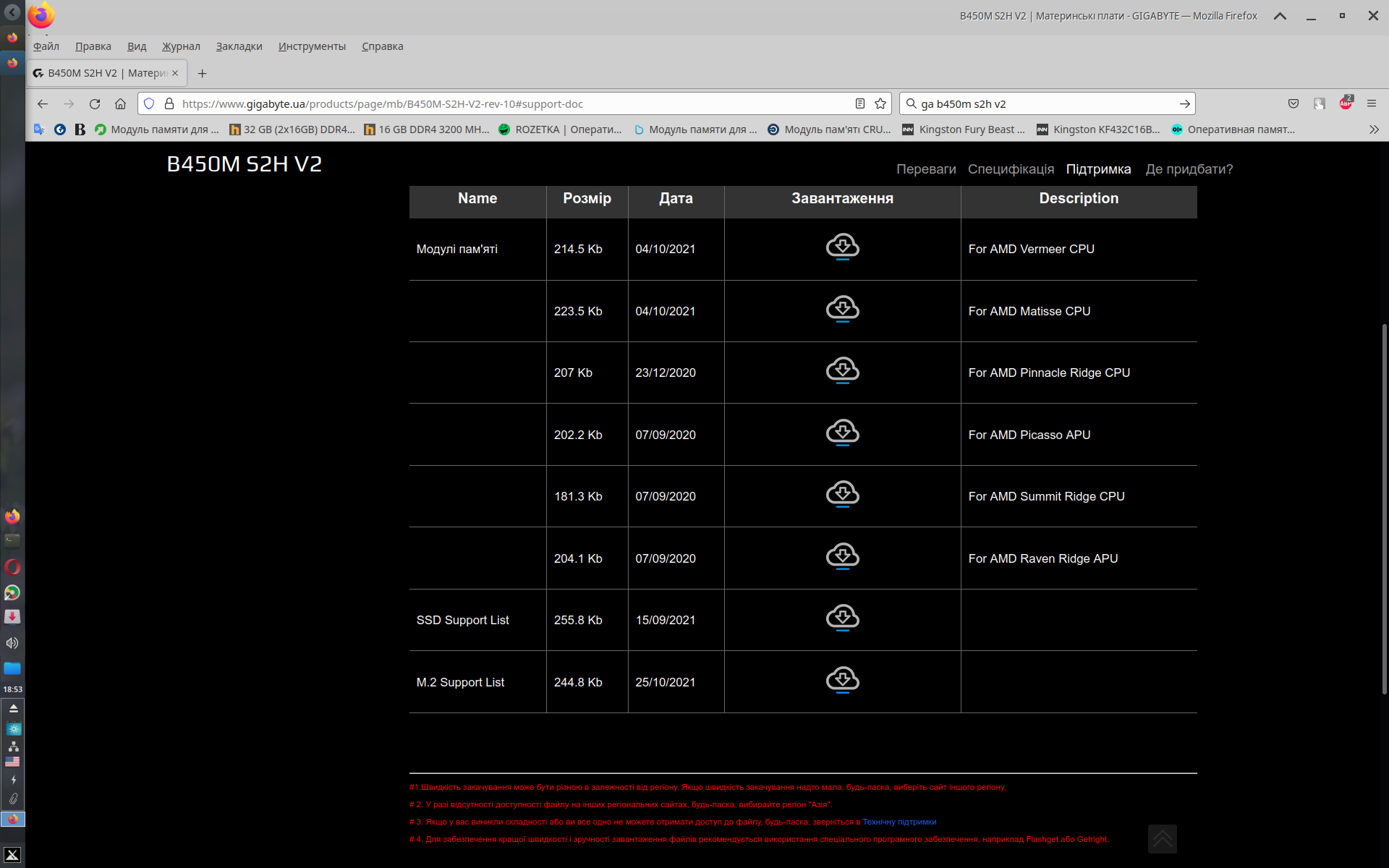Screen dimensions: 1389x868
Task: Open a new browser tab
Action: pyautogui.click(x=203, y=74)
